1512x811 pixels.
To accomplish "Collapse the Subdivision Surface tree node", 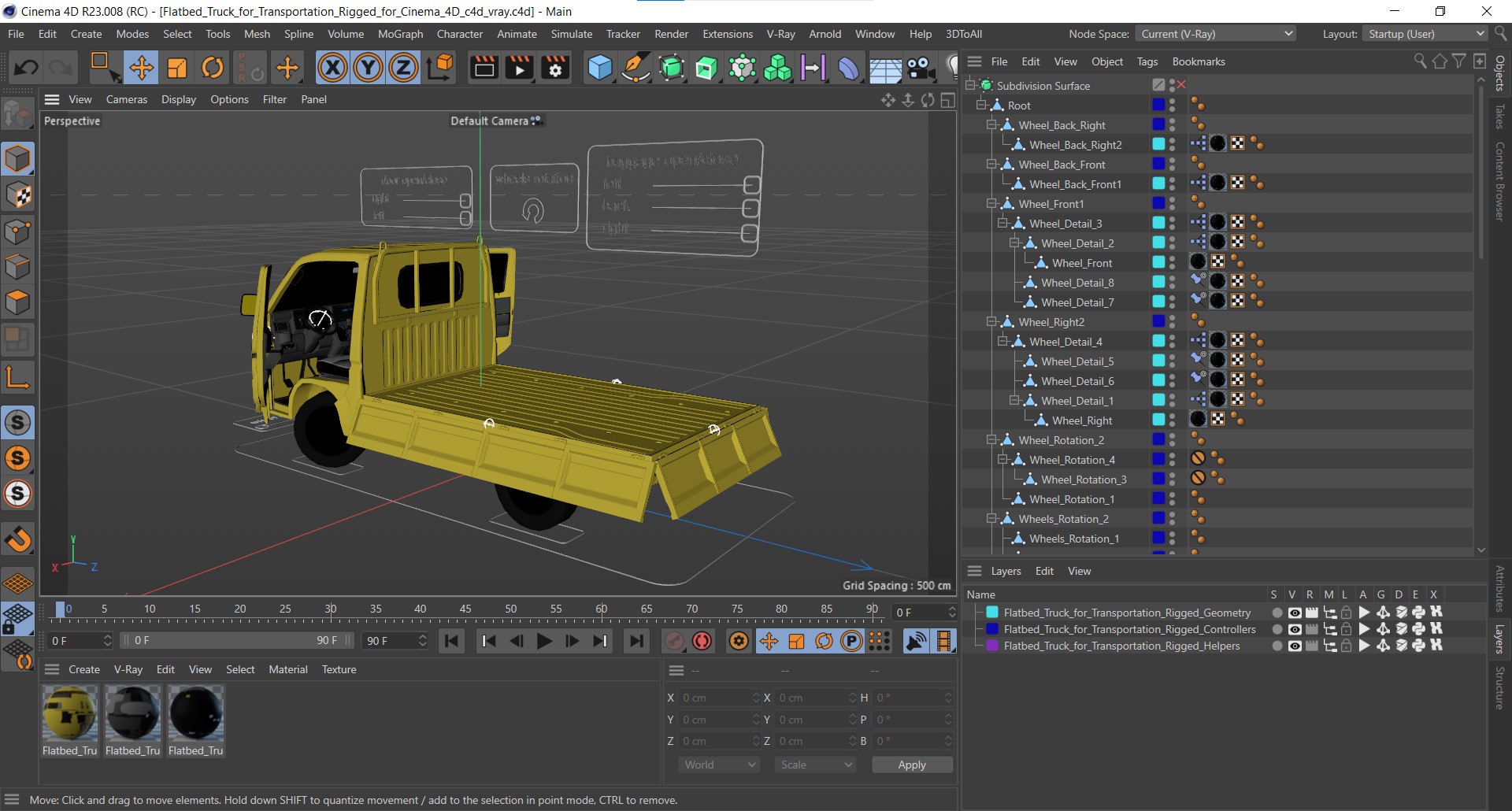I will [x=970, y=85].
